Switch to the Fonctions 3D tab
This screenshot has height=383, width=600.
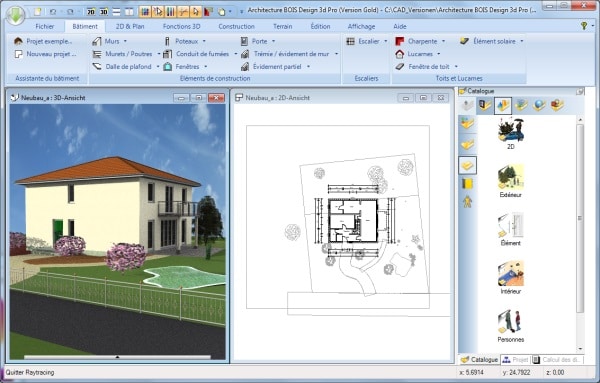[181, 26]
